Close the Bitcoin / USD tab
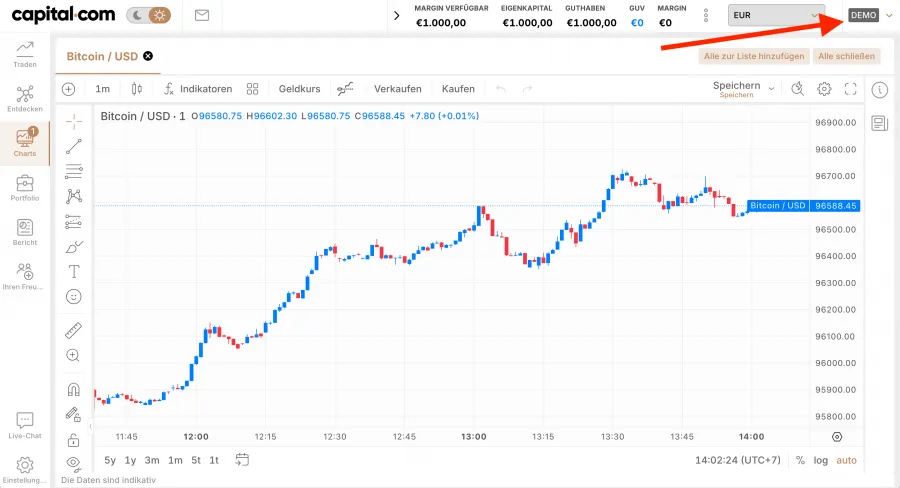This screenshot has width=900, height=488. pos(148,56)
